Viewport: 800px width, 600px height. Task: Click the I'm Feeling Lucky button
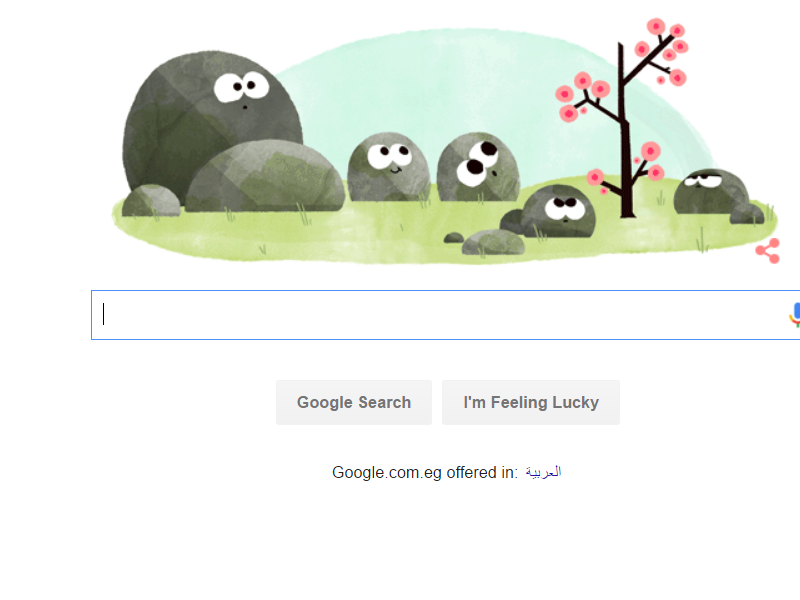[x=531, y=402]
